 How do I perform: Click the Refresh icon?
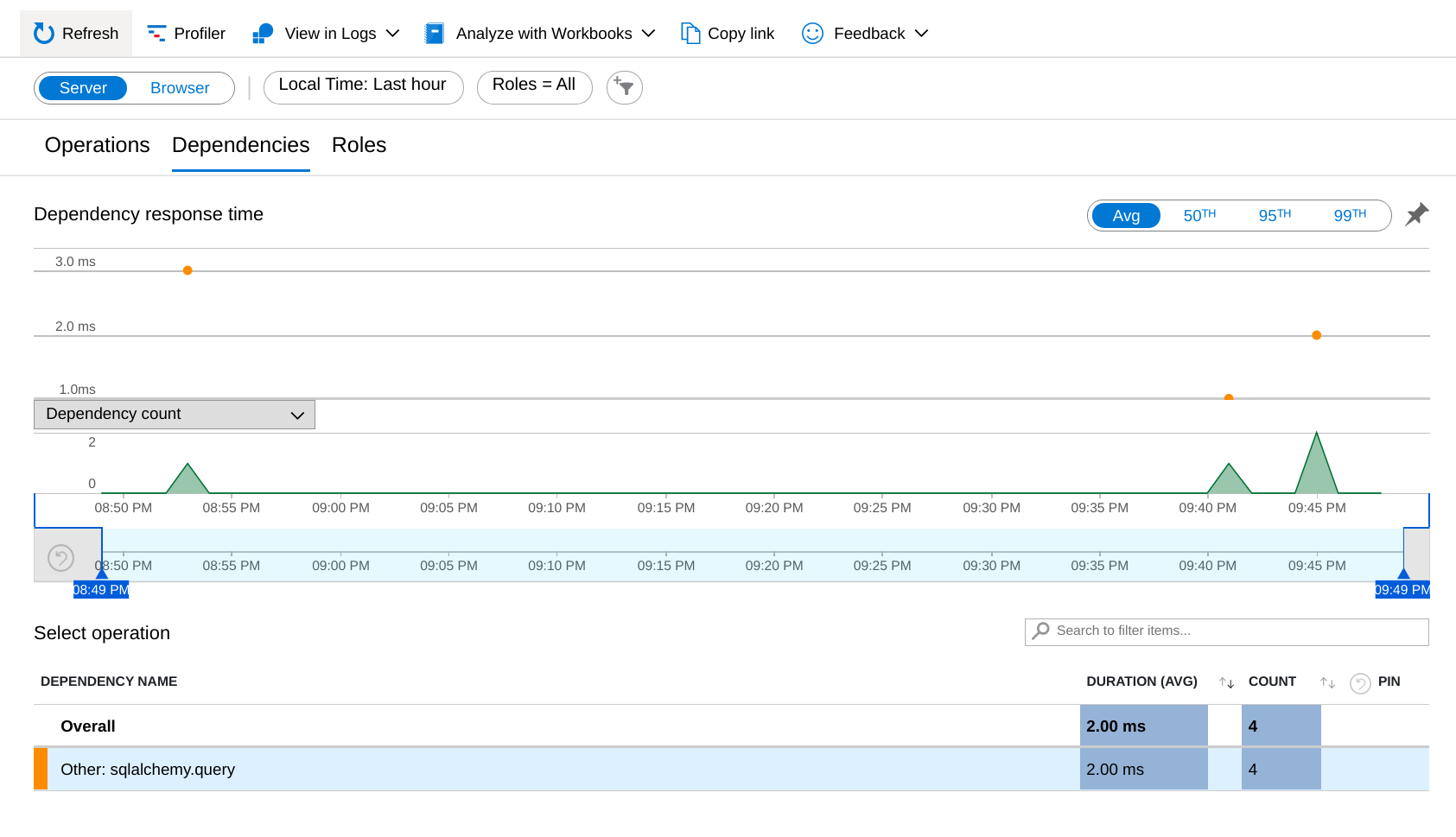[42, 33]
